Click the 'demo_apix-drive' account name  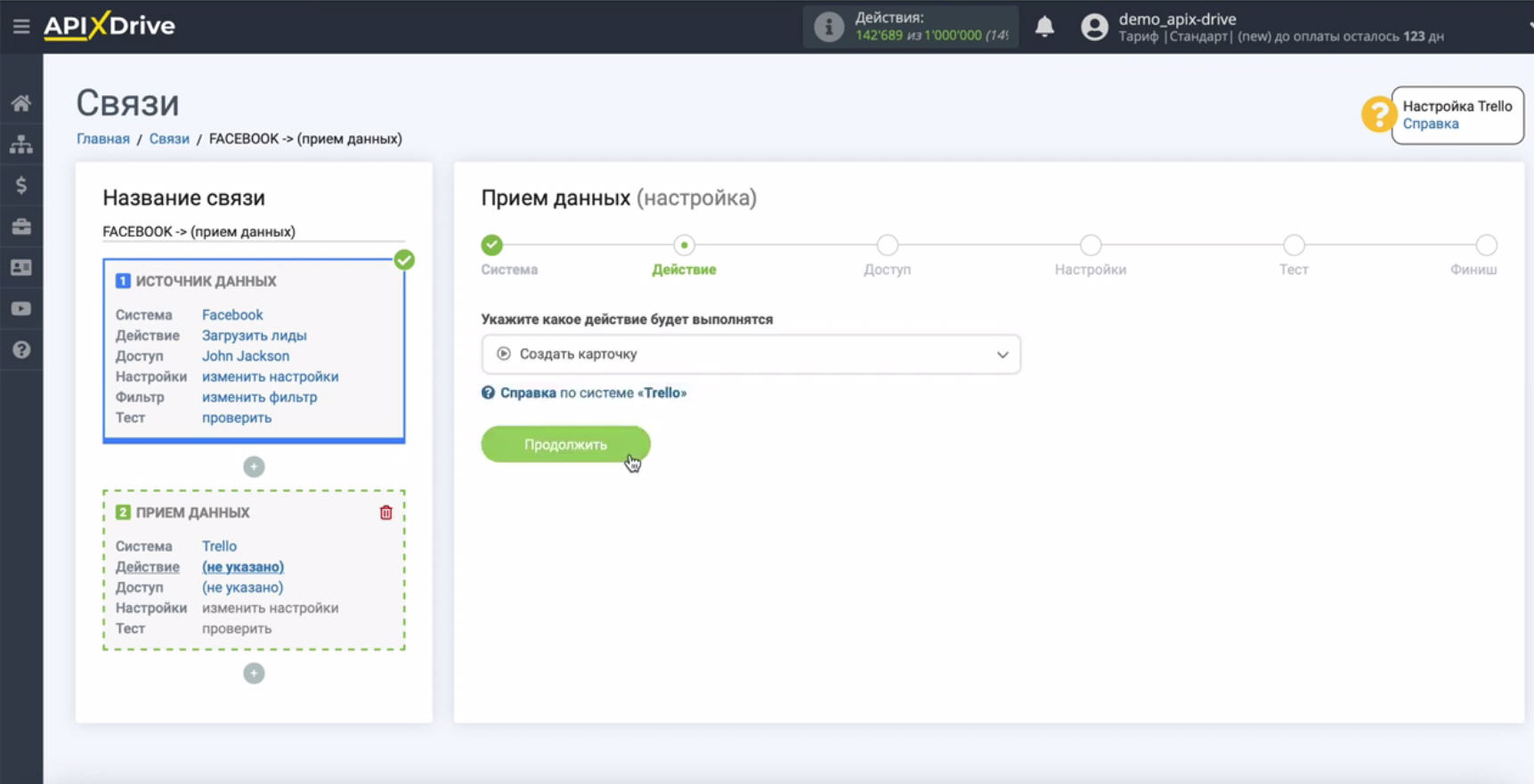(1177, 19)
